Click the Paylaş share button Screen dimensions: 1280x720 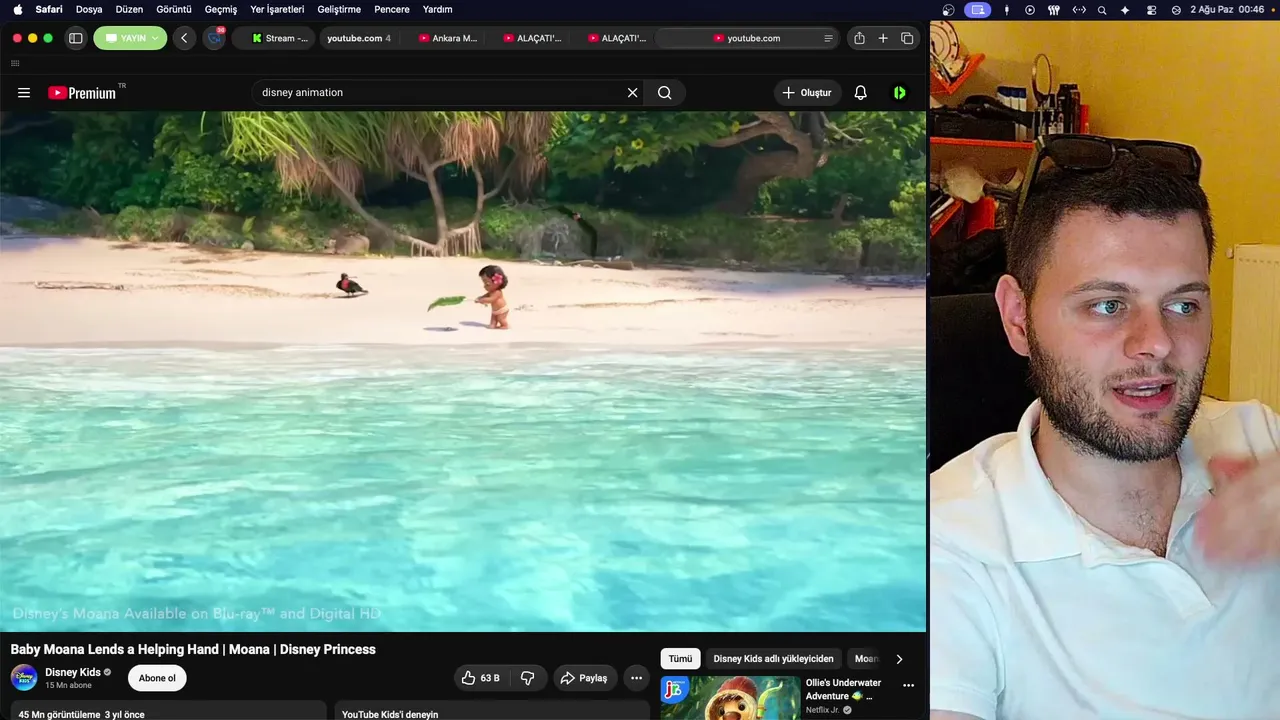(x=585, y=678)
